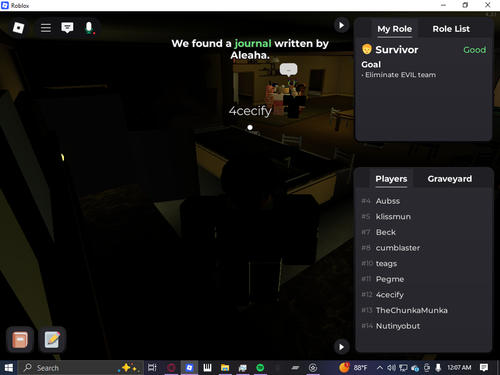Open the Opera browser taskbar icon
This screenshot has width=500, height=375.
pyautogui.click(x=171, y=368)
